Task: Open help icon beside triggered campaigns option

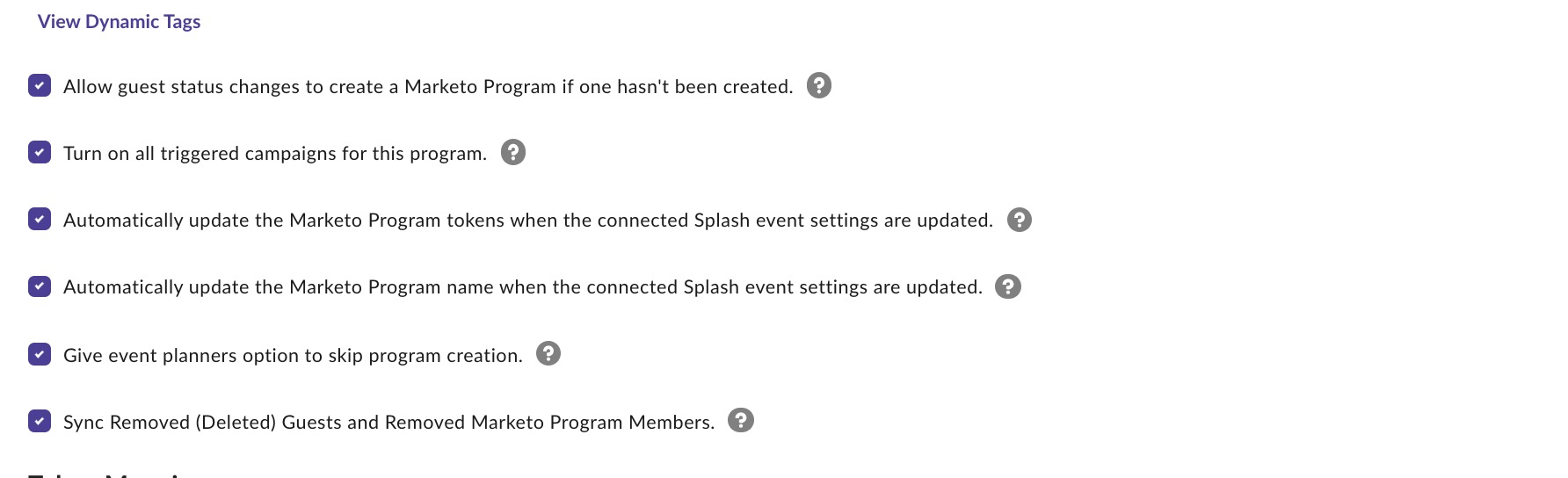Action: click(x=513, y=152)
